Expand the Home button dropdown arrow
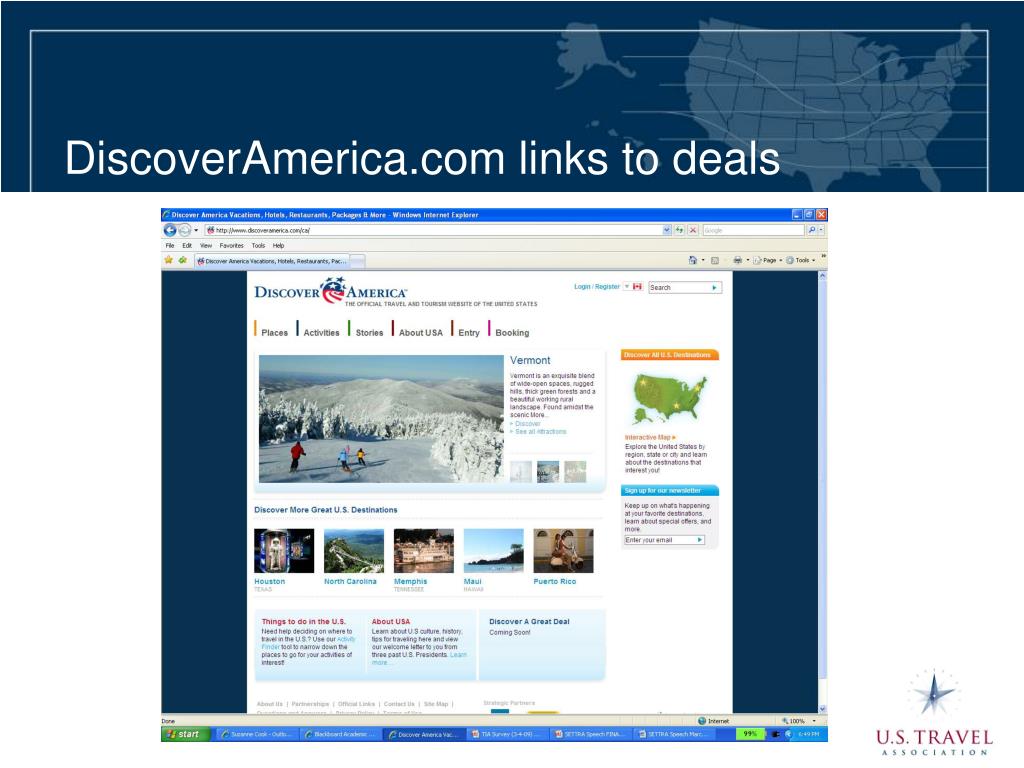 point(703,260)
